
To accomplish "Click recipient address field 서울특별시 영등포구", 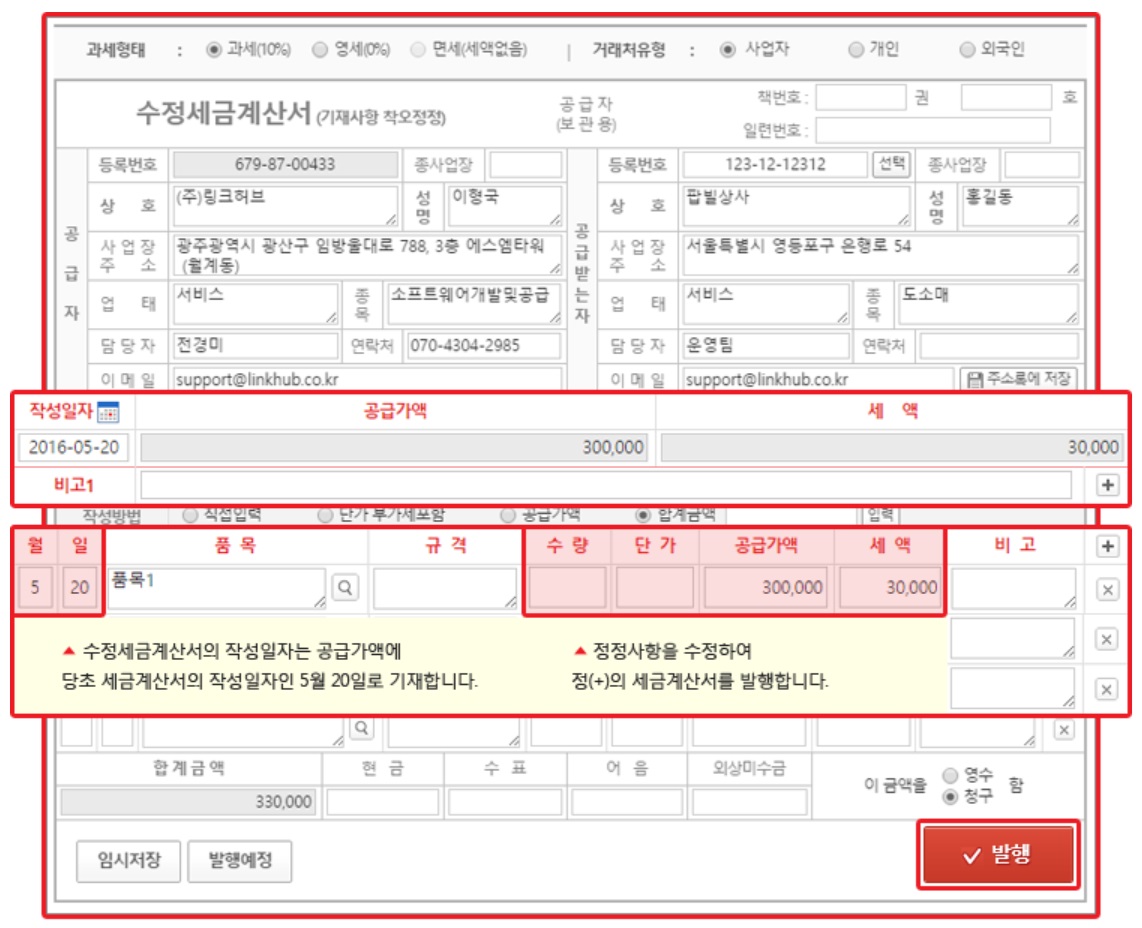I will 881,255.
